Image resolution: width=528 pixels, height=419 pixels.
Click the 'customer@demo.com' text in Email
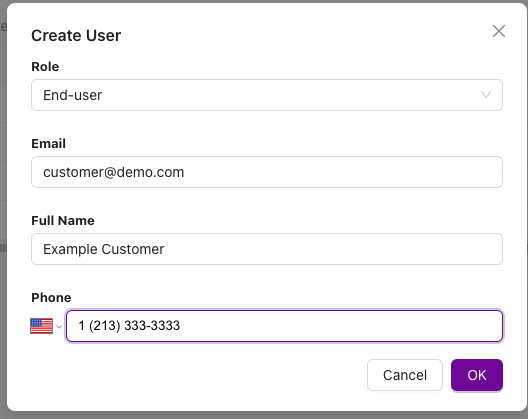113,172
